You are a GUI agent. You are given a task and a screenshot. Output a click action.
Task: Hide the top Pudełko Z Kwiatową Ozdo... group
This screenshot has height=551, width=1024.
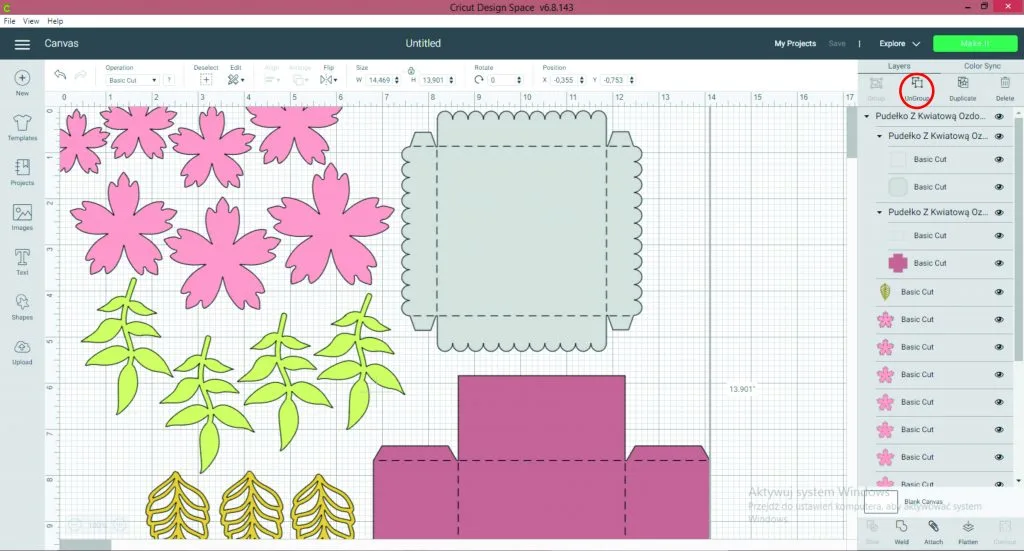[999, 116]
